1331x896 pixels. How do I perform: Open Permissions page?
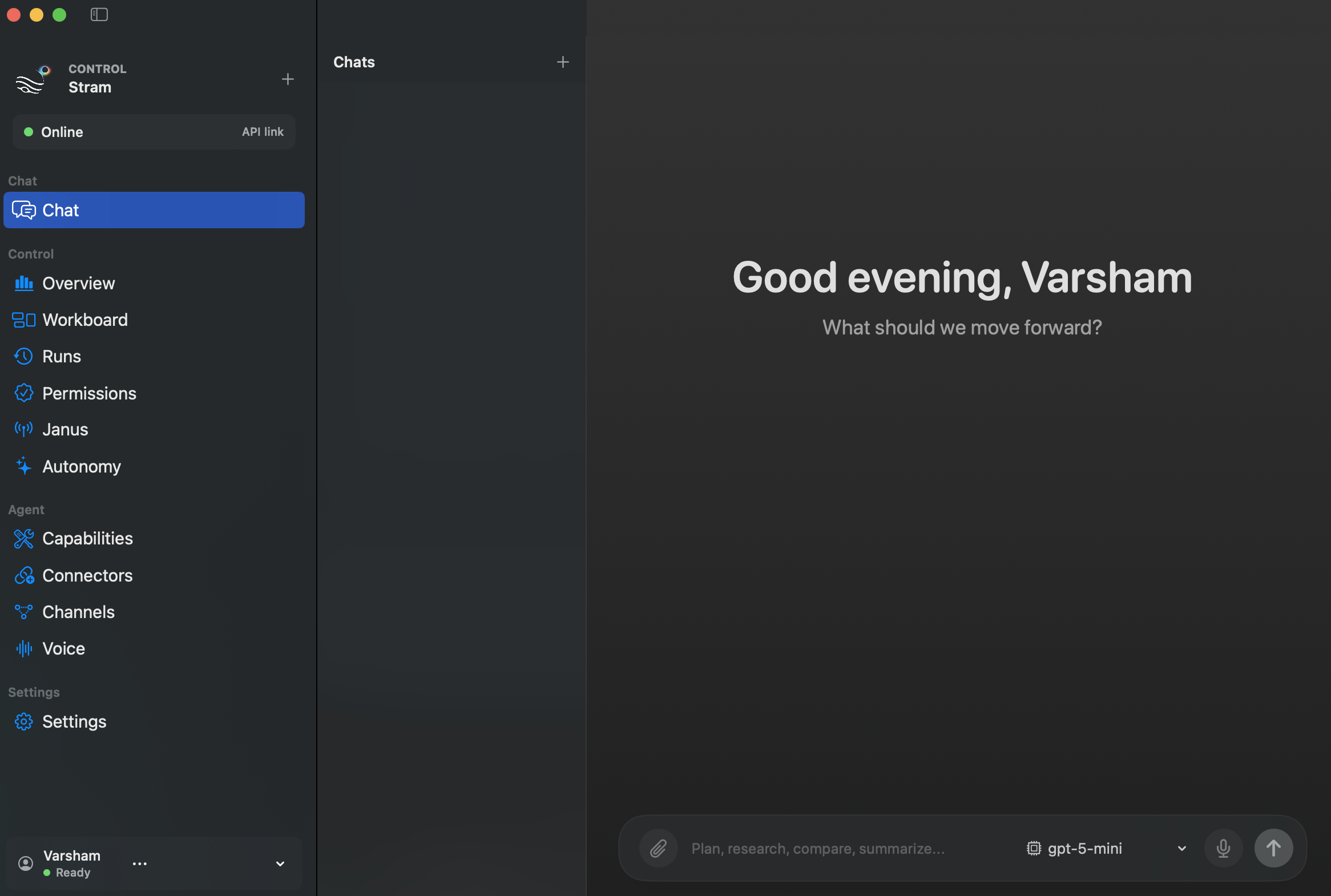(154, 393)
